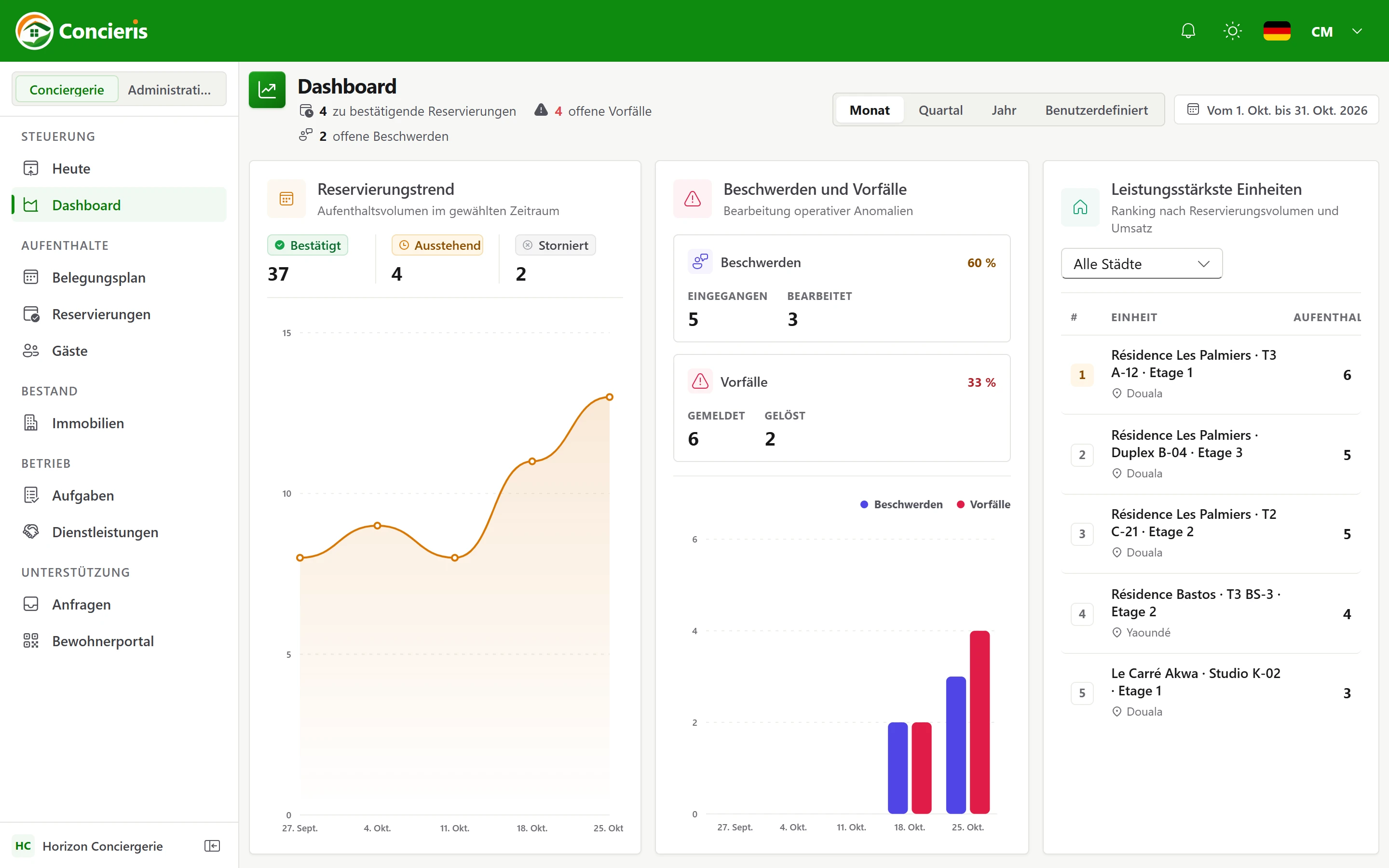
Task: Click the red Vorfälle bar at 25. Okt.
Action: pos(980,722)
